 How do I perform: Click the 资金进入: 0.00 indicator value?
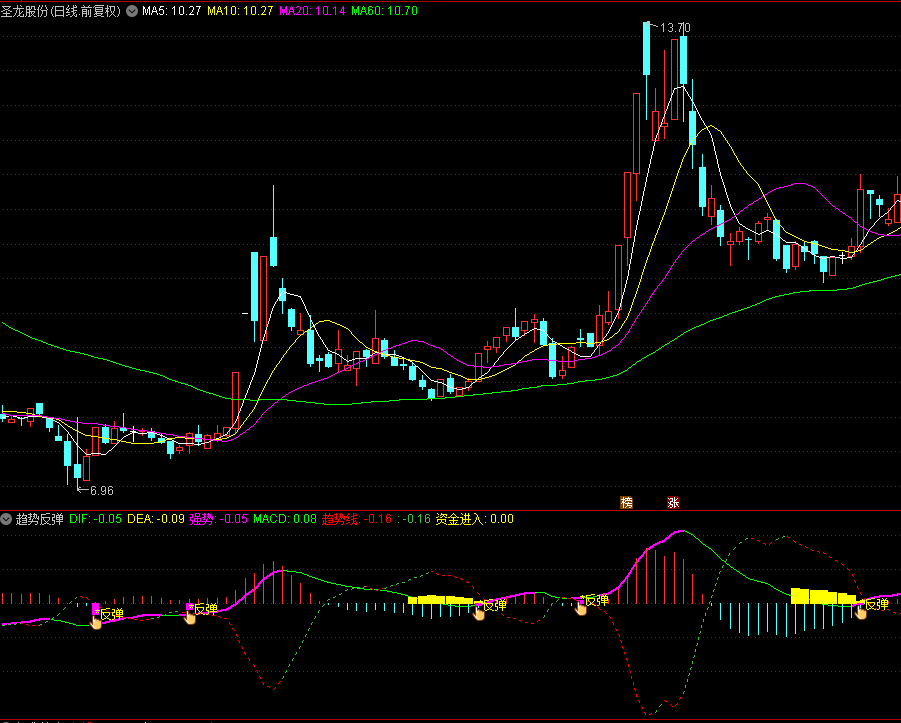point(475,519)
